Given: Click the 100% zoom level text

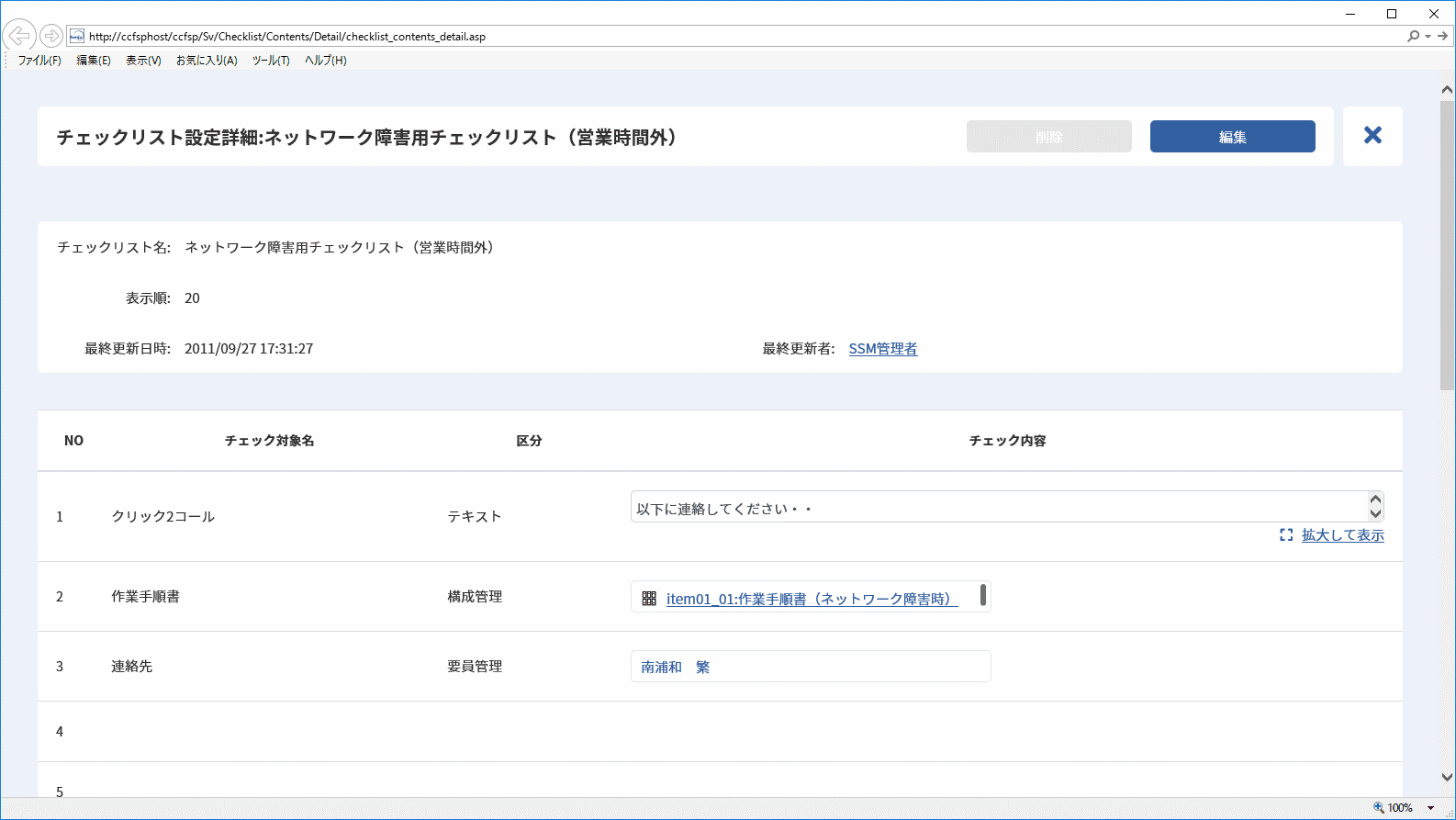Looking at the screenshot, I should point(1400,808).
